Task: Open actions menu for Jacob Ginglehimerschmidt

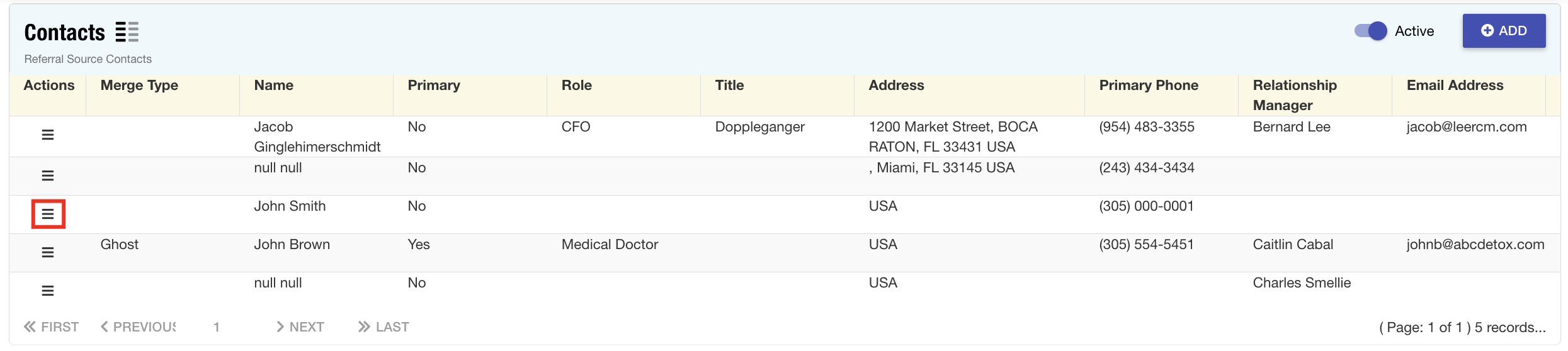Action: [x=47, y=135]
